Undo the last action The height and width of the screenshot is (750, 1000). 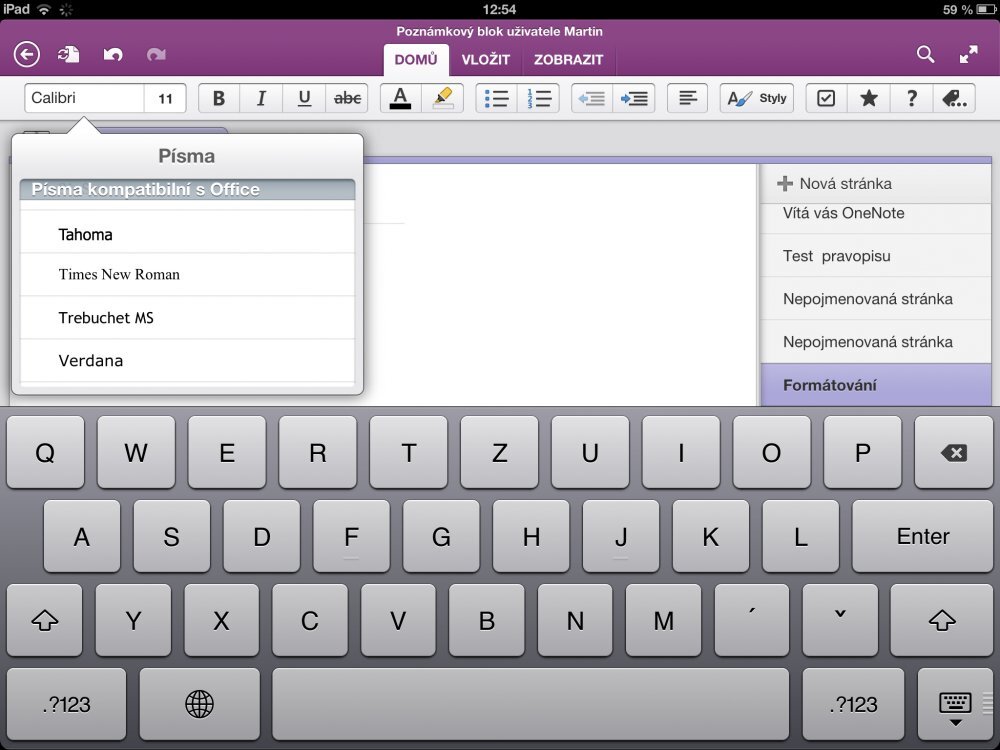[x=112, y=55]
